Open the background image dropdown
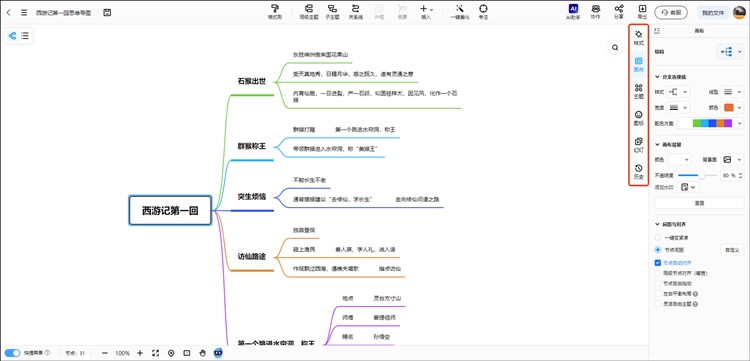This screenshot has width=750, height=361. point(733,160)
